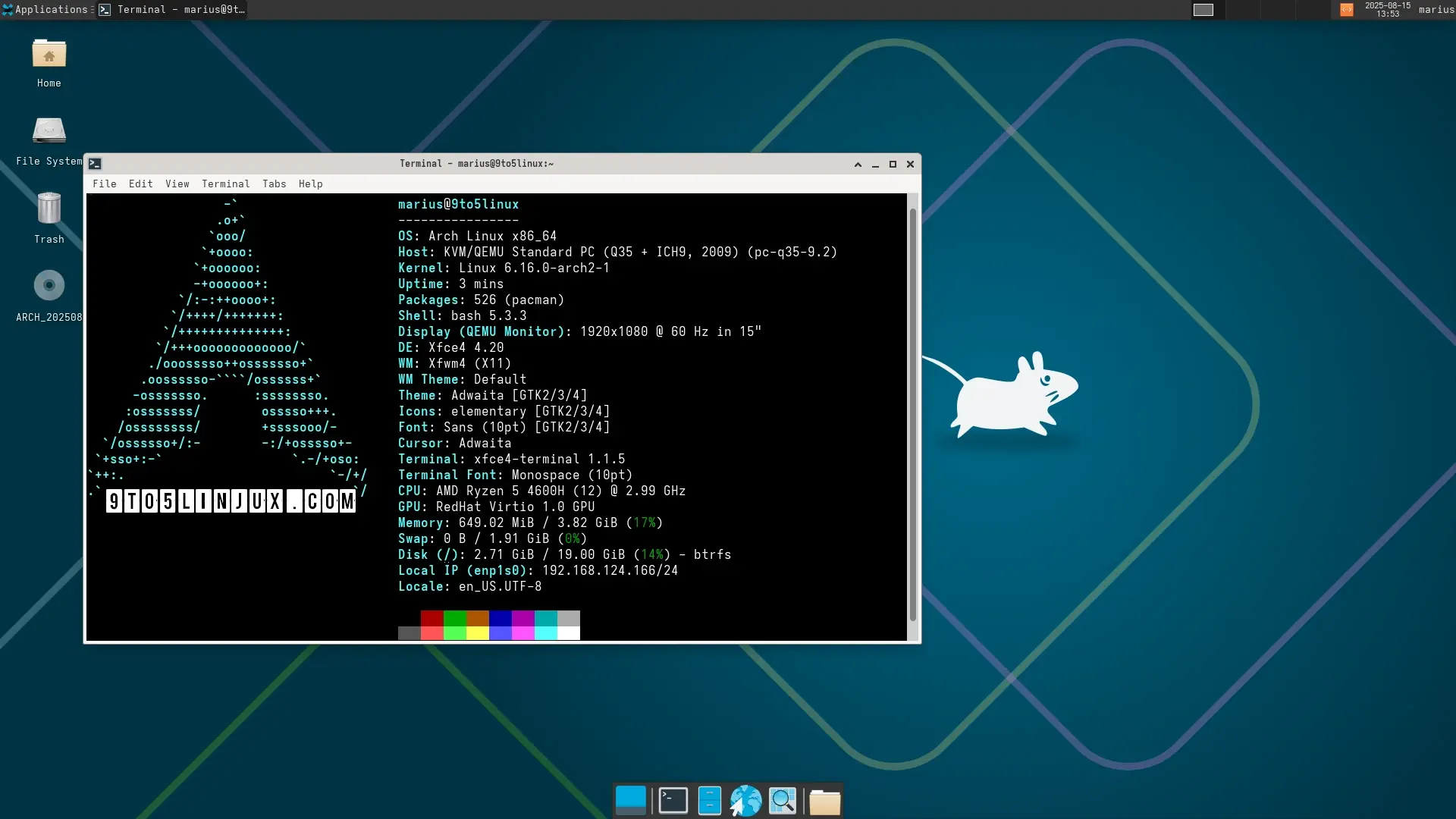Image resolution: width=1456 pixels, height=819 pixels.
Task: Click the terminal vertical scrollbar
Action: point(913,413)
